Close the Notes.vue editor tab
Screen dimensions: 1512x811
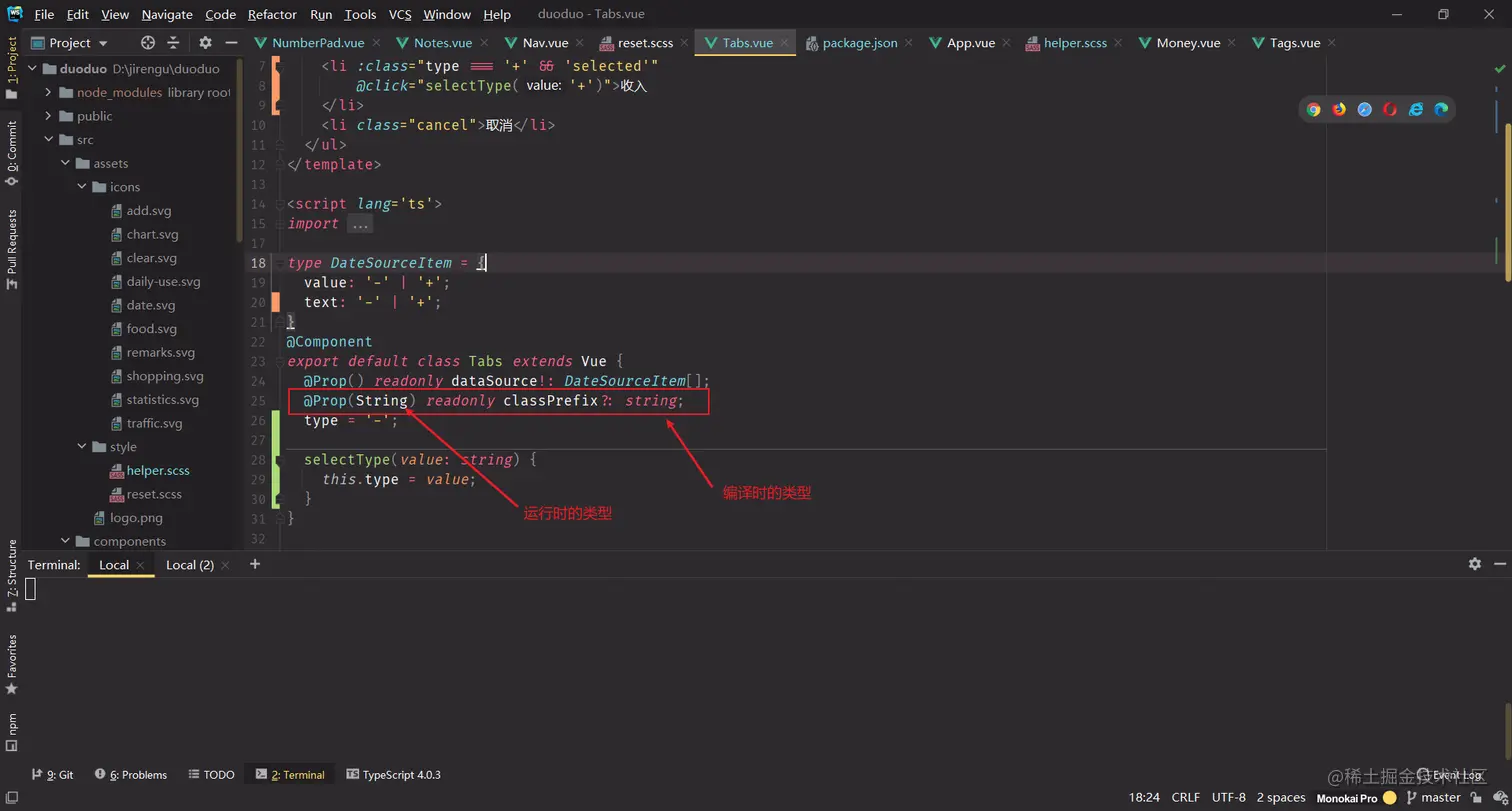(x=484, y=43)
